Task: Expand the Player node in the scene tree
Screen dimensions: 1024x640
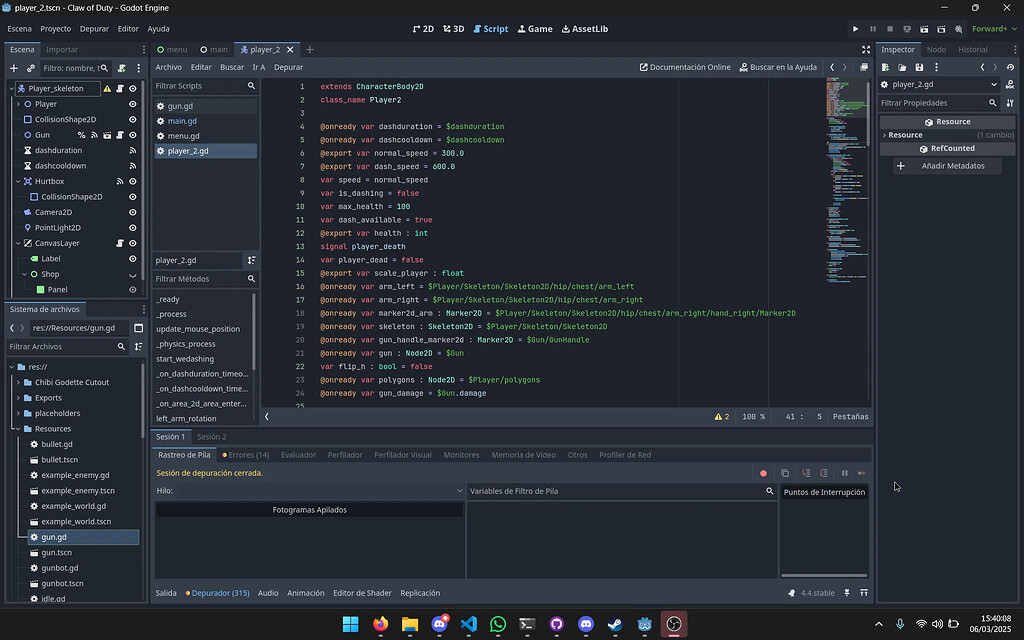Action: (18, 103)
